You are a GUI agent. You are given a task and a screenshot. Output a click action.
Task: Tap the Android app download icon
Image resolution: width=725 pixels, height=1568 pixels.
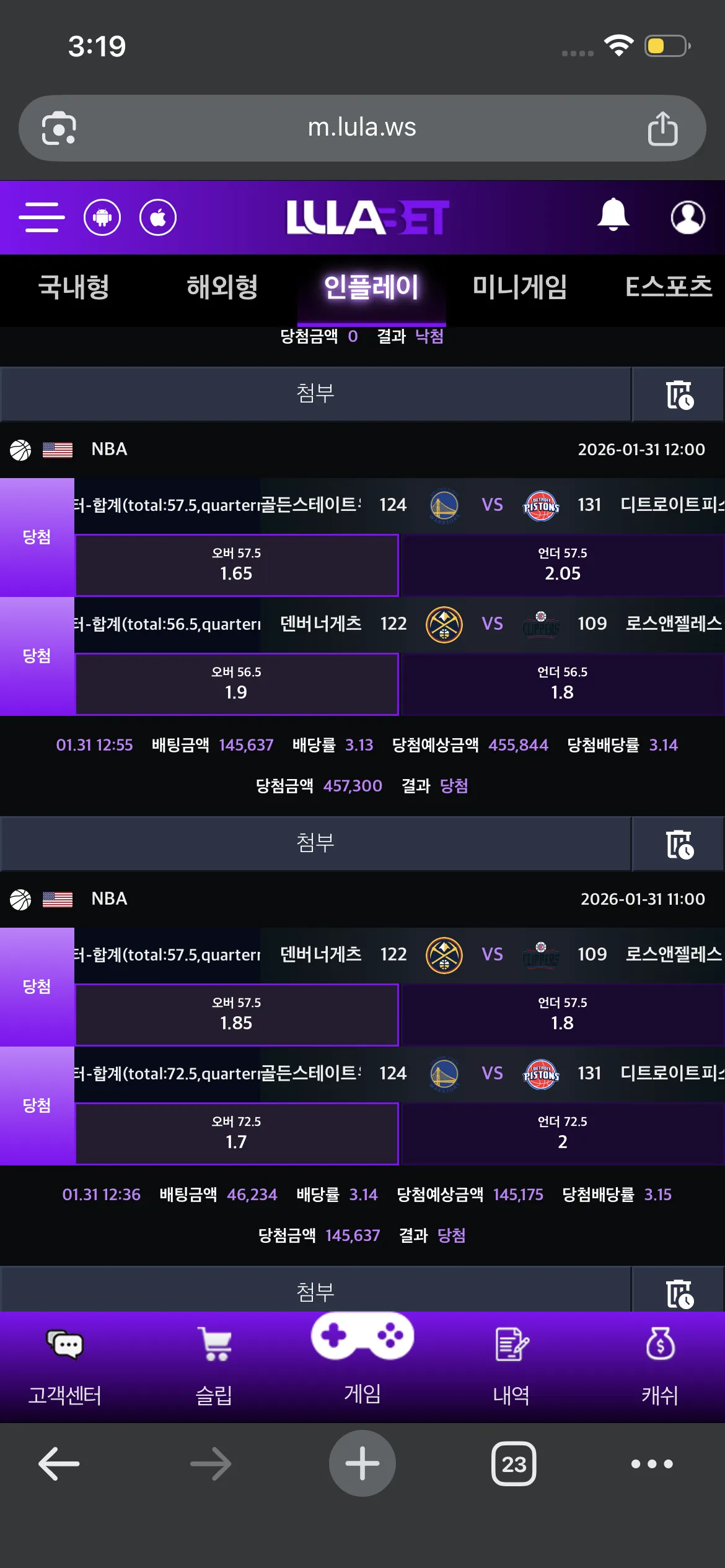pyautogui.click(x=102, y=217)
